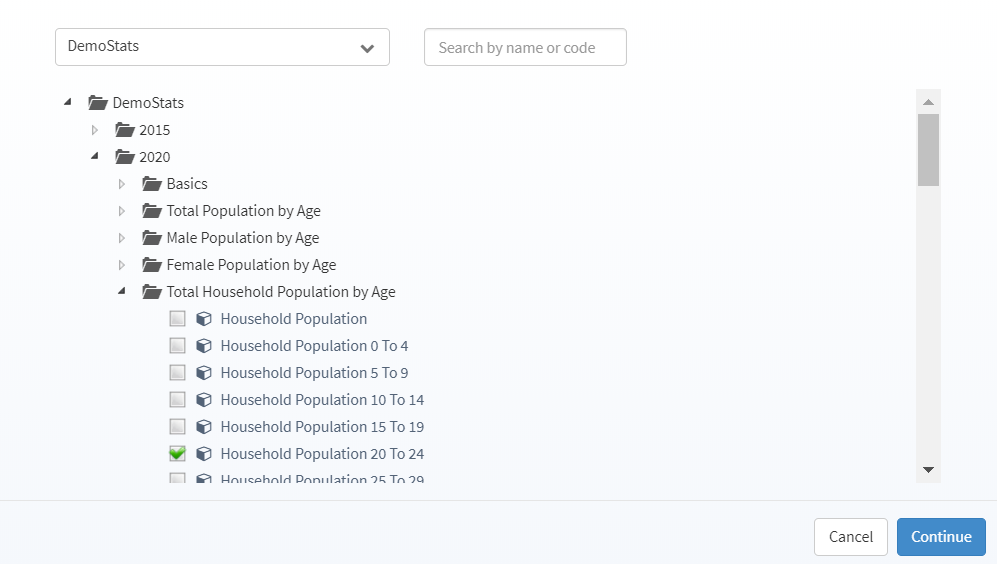Image resolution: width=997 pixels, height=564 pixels.
Task: Expand the Total Population by Age node
Action: coord(121,210)
